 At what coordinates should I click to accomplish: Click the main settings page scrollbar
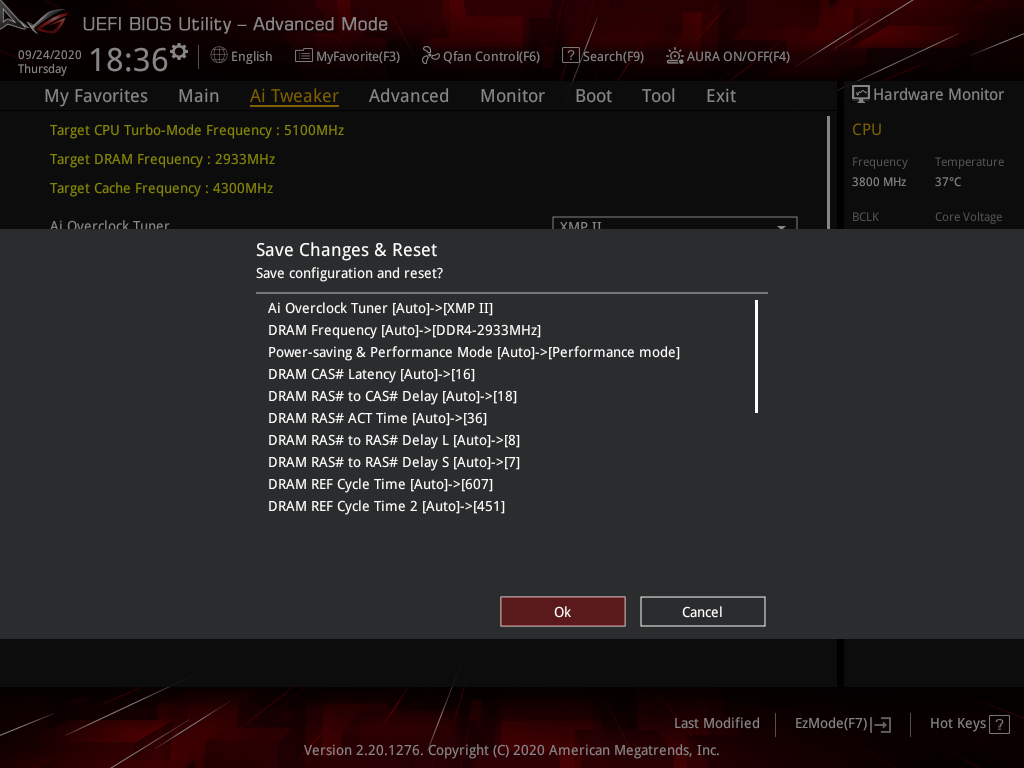pyautogui.click(x=828, y=172)
